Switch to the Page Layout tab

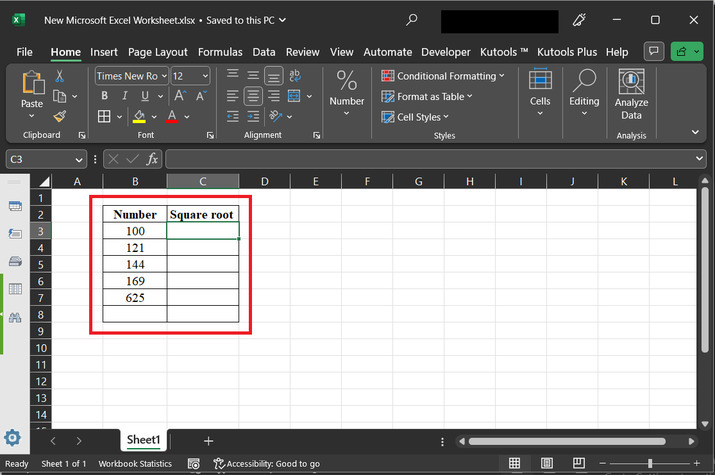[158, 52]
